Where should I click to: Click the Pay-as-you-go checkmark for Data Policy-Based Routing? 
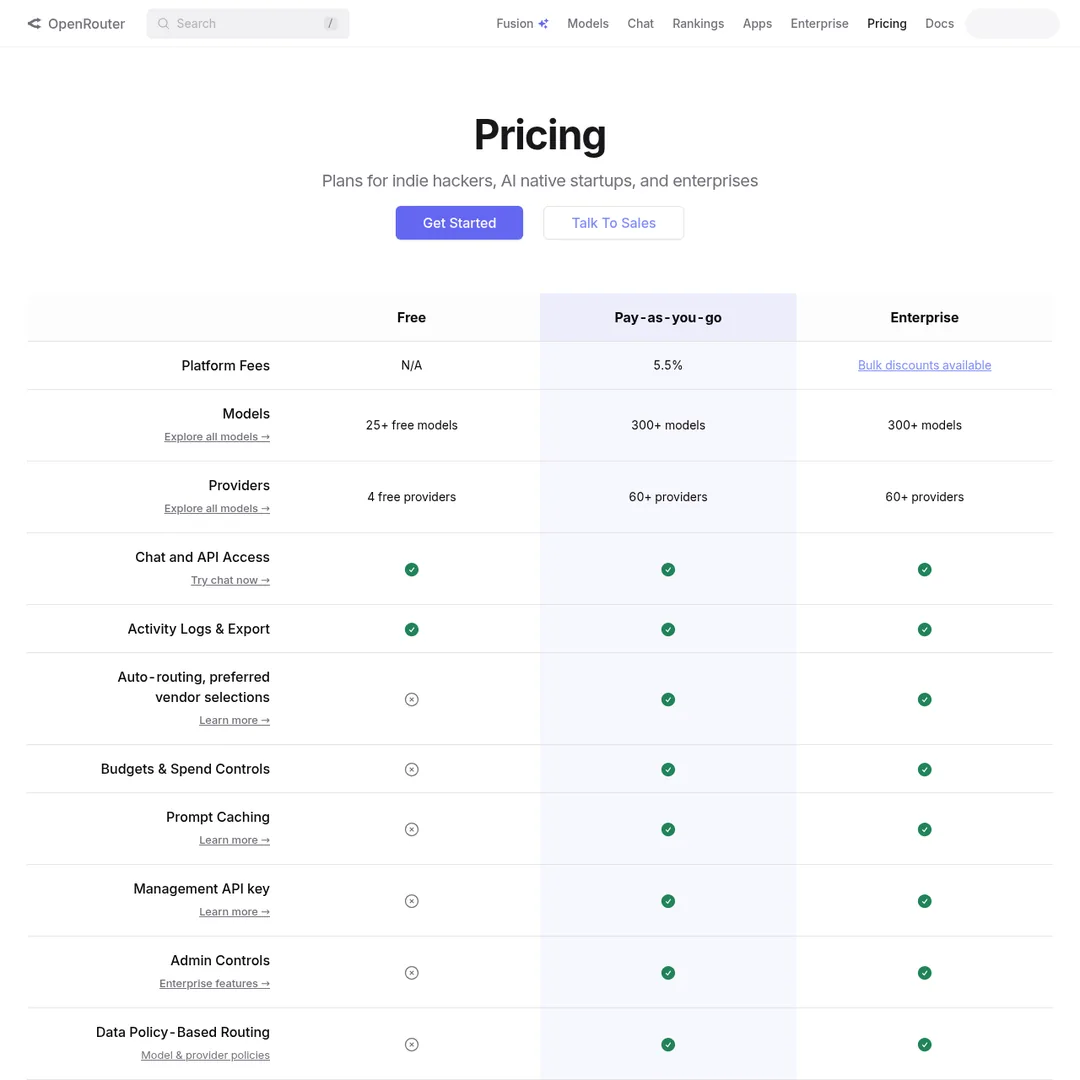(x=668, y=1044)
